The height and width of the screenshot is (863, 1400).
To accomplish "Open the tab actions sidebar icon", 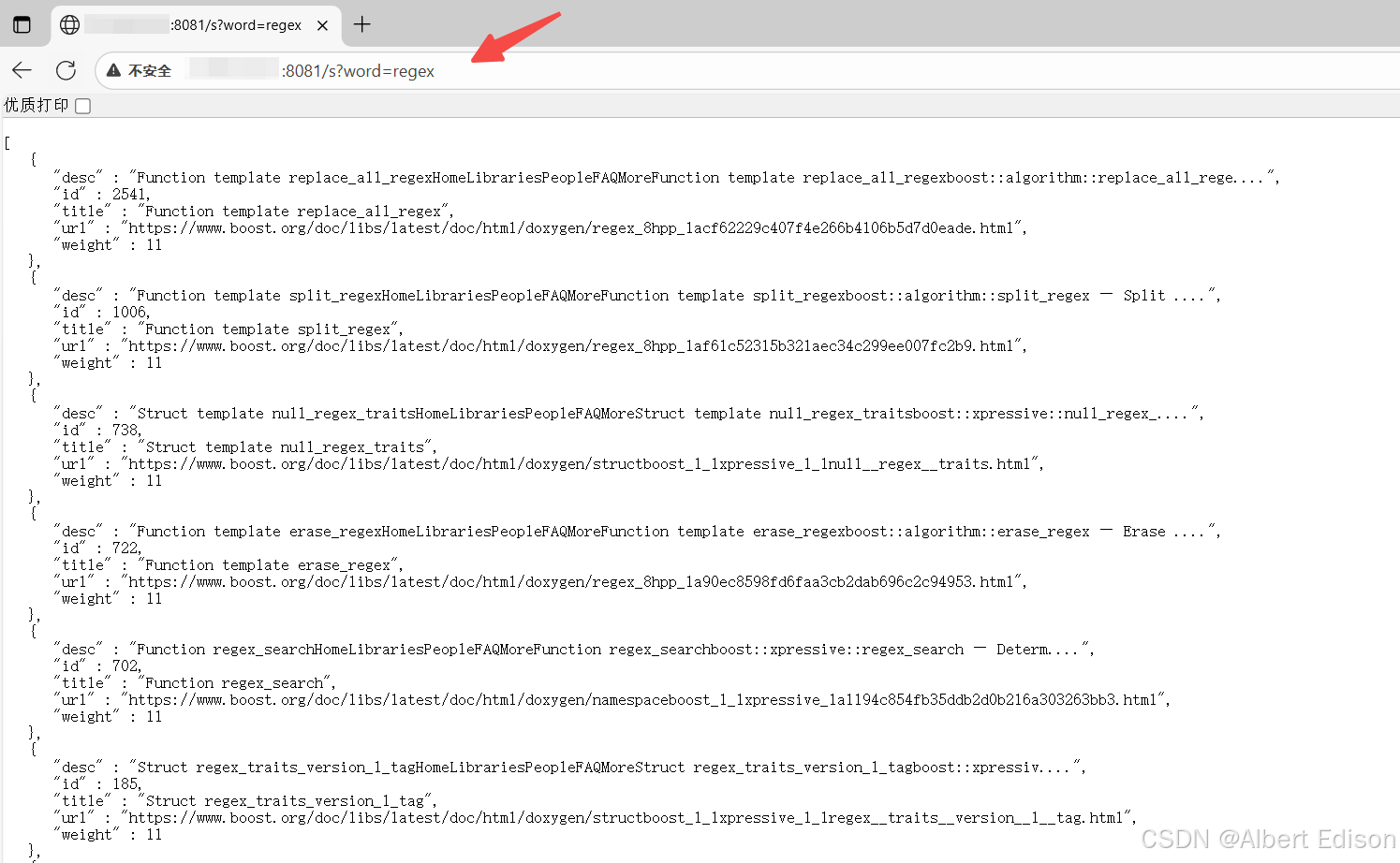I will pyautogui.click(x=22, y=25).
